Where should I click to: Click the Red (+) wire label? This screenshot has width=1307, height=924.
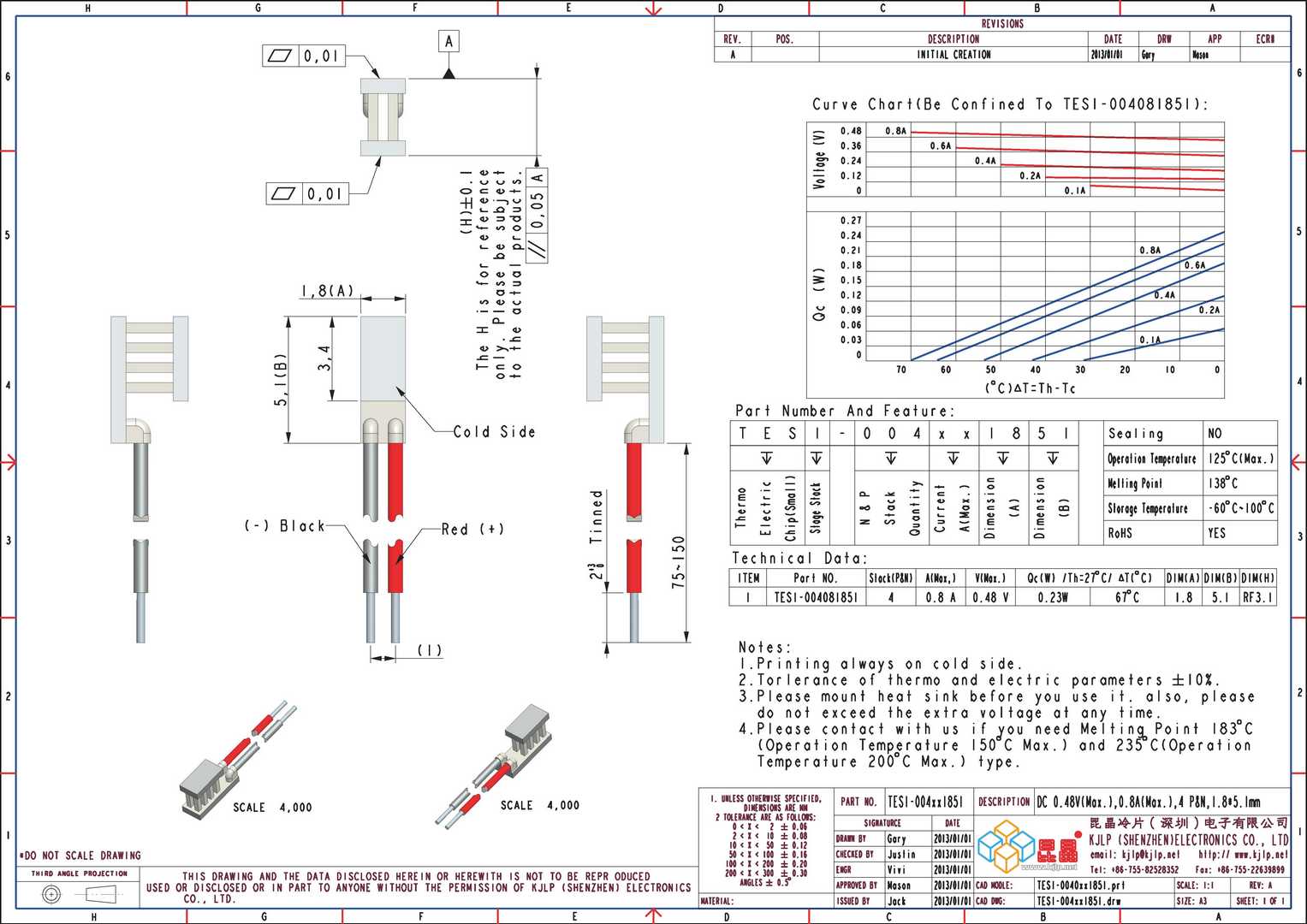click(x=472, y=529)
